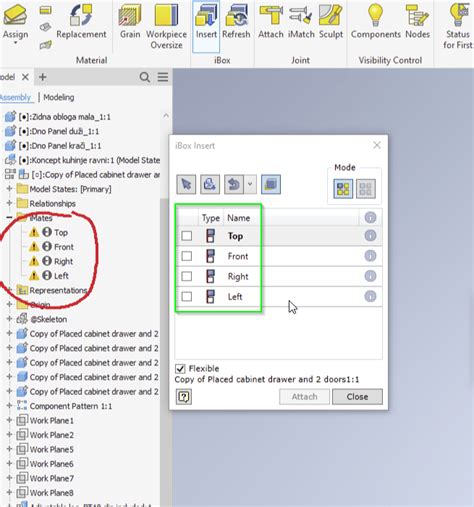Select Work Plane8 in tree
This screenshot has height=507, width=474.
(x=51, y=492)
